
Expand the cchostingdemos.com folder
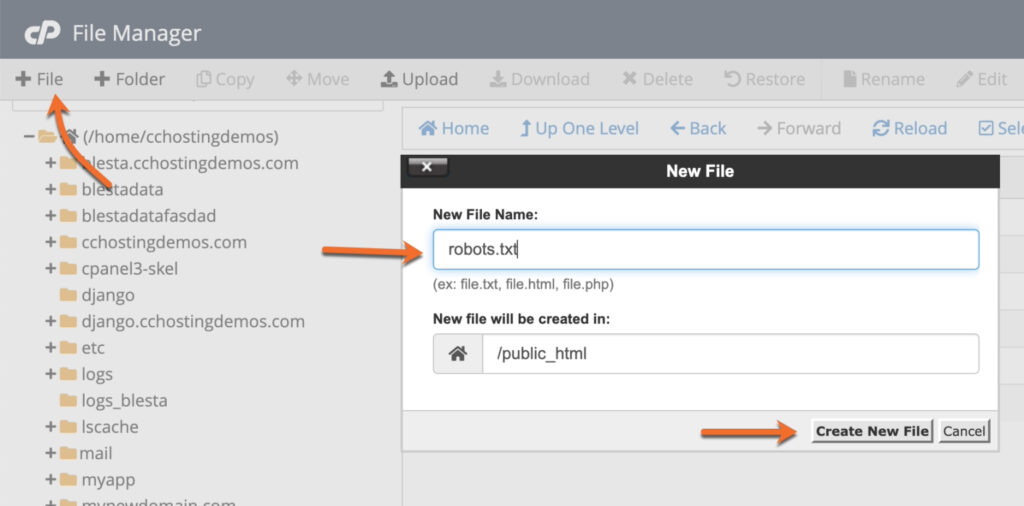click(x=50, y=242)
